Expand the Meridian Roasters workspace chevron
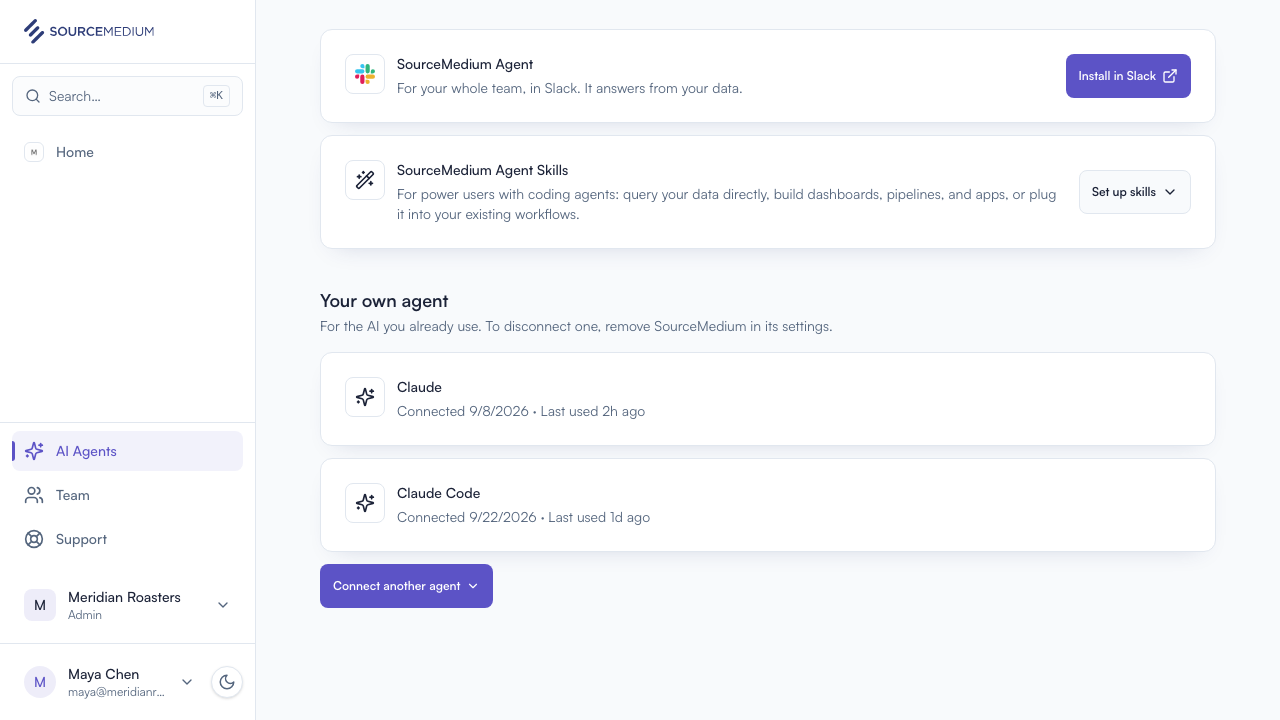The width and height of the screenshot is (1280, 720). pyautogui.click(x=223, y=605)
